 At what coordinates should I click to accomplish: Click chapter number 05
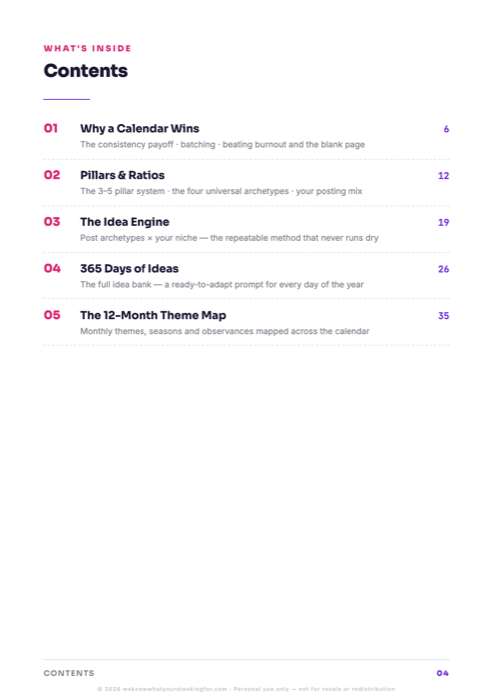tap(52, 315)
